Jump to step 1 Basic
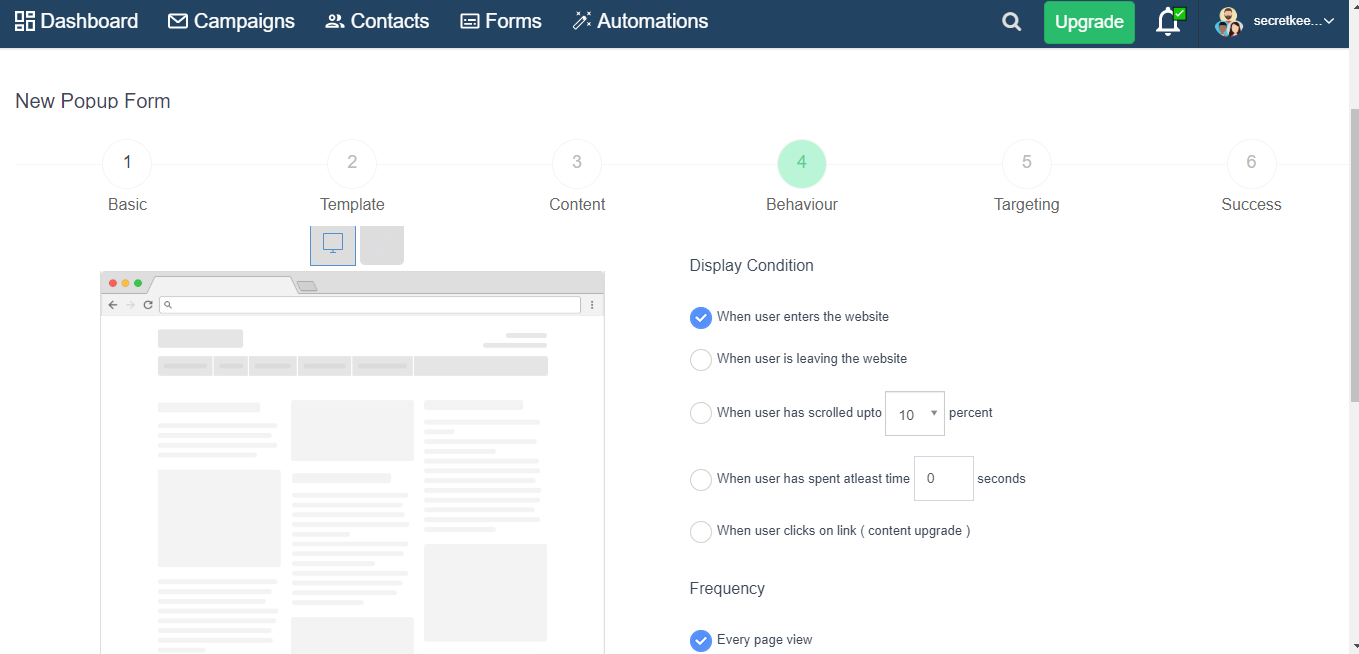Image resolution: width=1359 pixels, height=654 pixels. tap(127, 164)
